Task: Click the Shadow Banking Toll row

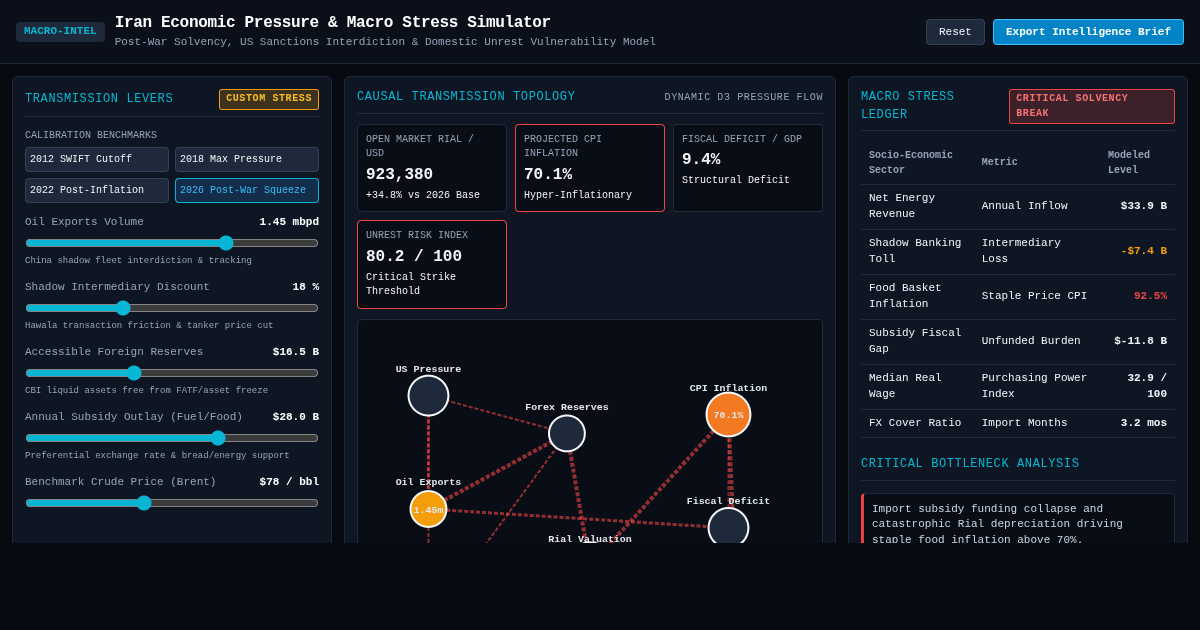Action: click(1018, 252)
